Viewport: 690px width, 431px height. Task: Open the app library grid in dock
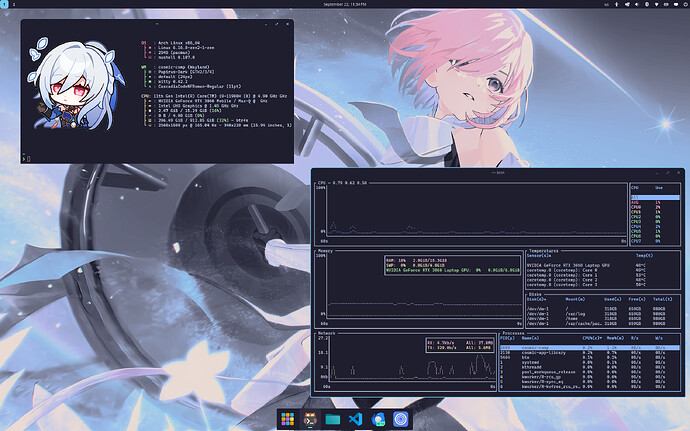coord(287,419)
